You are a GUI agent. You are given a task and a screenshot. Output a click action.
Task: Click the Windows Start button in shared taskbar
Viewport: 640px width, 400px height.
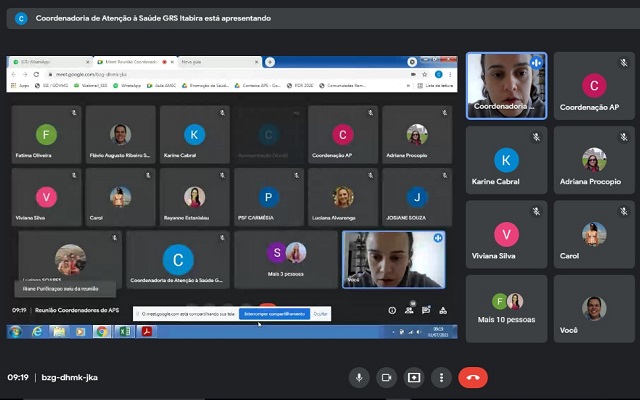(16, 332)
